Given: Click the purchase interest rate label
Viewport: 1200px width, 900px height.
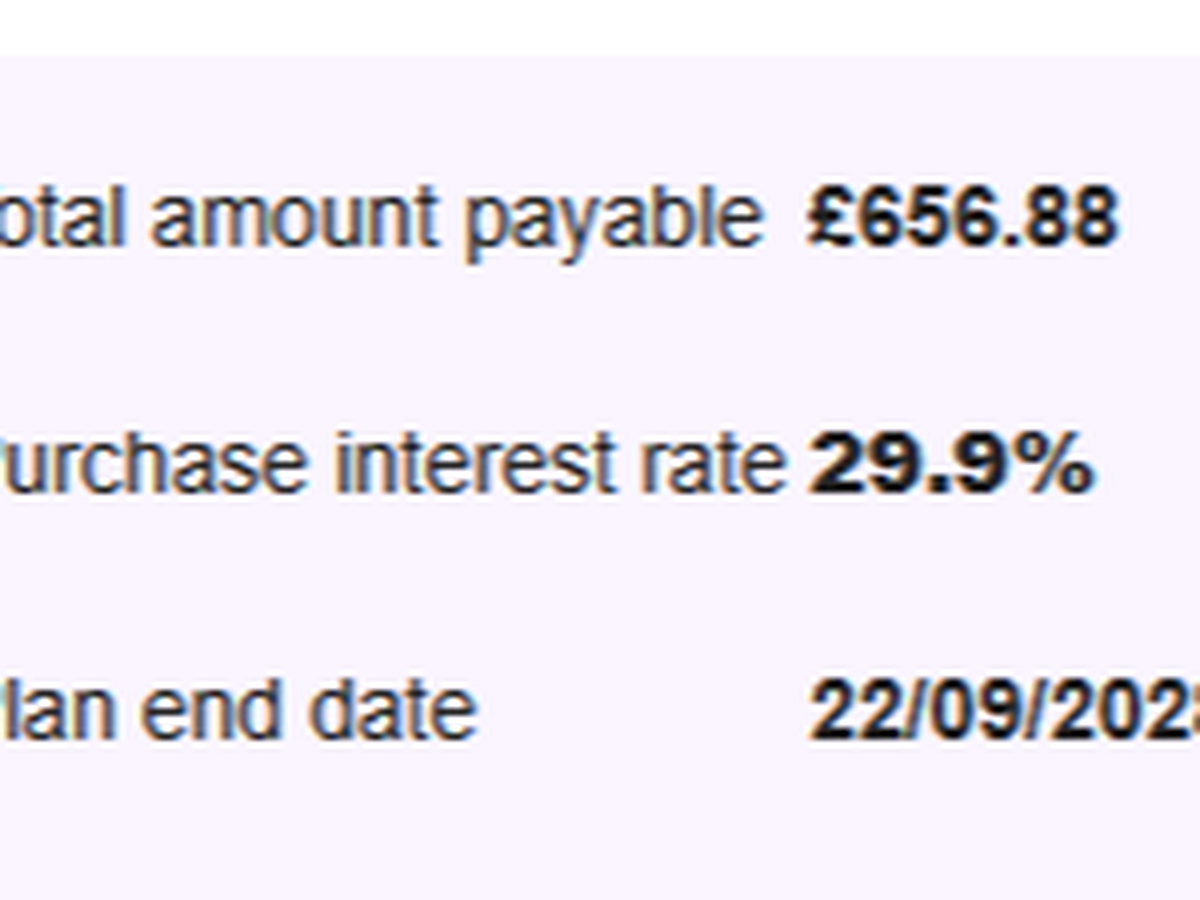Looking at the screenshot, I should [x=395, y=465].
